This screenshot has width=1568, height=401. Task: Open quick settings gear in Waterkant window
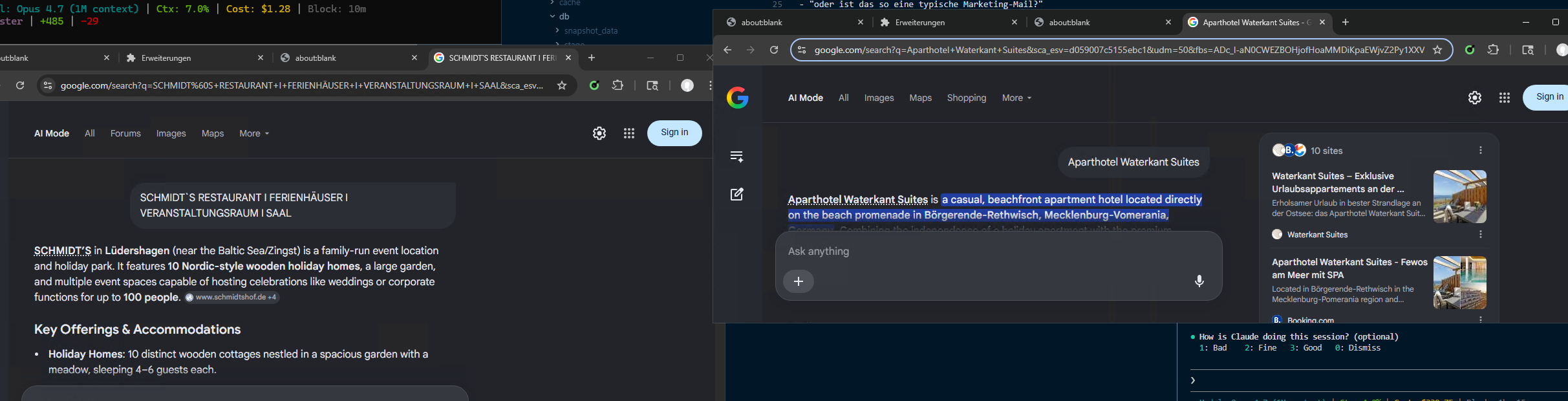(x=1475, y=98)
